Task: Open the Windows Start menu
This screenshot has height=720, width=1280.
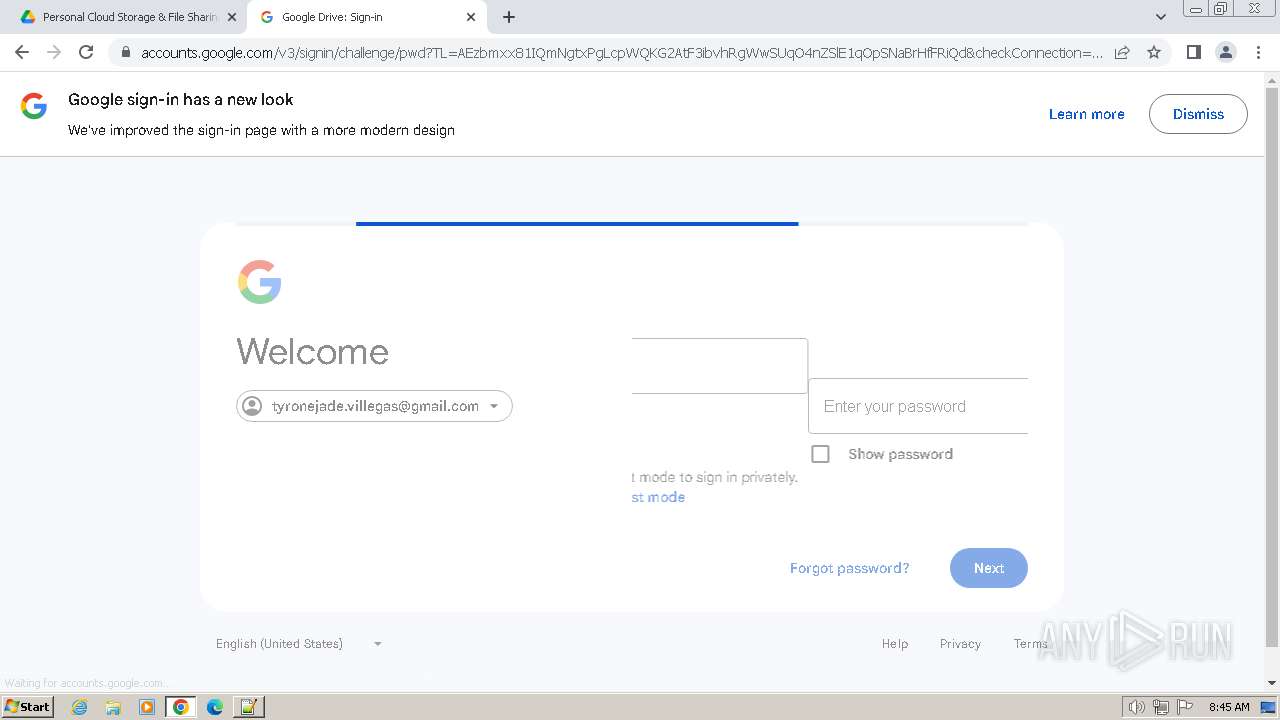Action: [28, 706]
